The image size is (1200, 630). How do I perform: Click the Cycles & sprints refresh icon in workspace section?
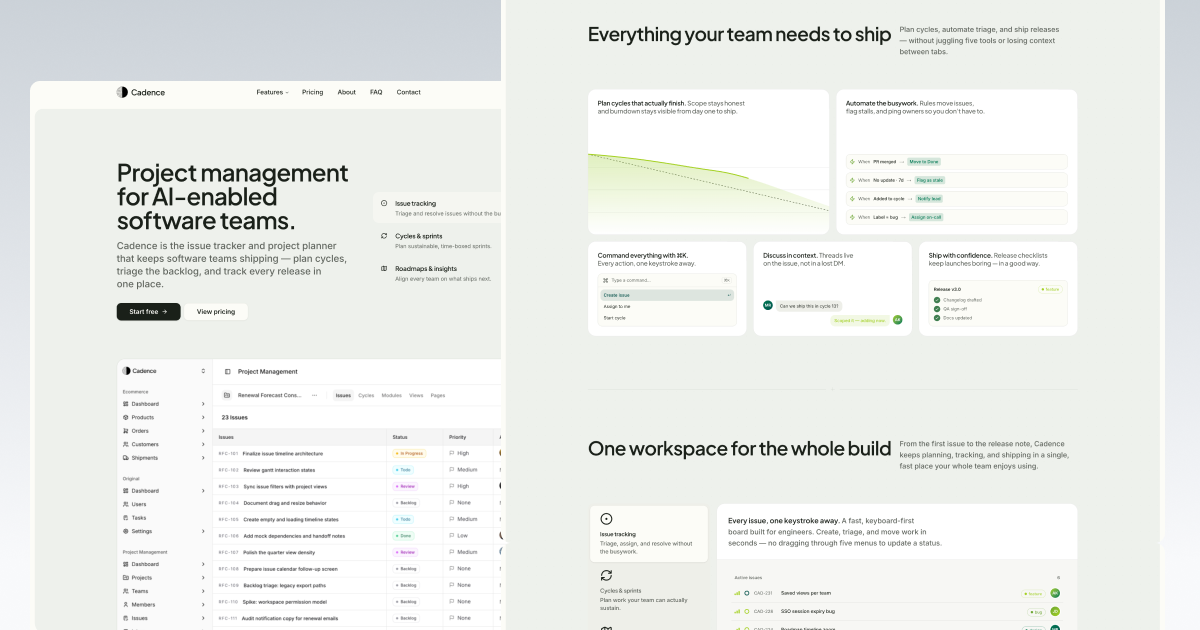pyautogui.click(x=606, y=575)
